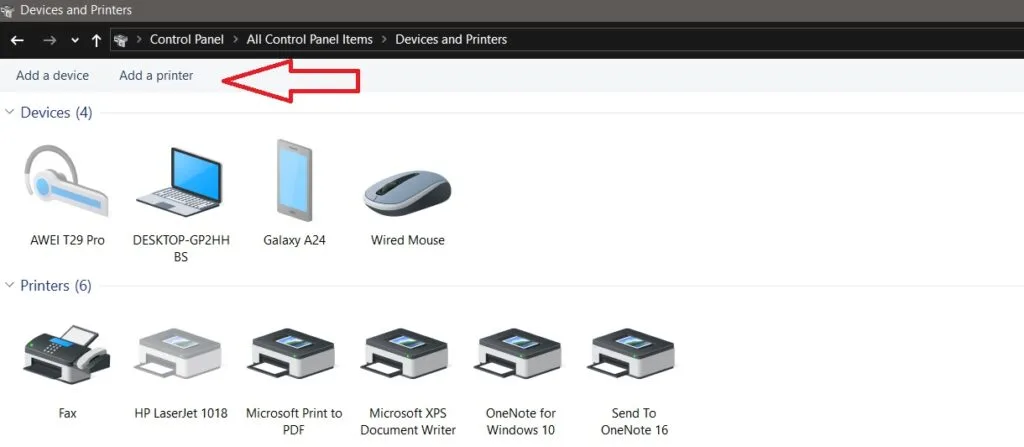The height and width of the screenshot is (447, 1024).
Task: Select the Wired Mouse icon
Action: point(408,193)
